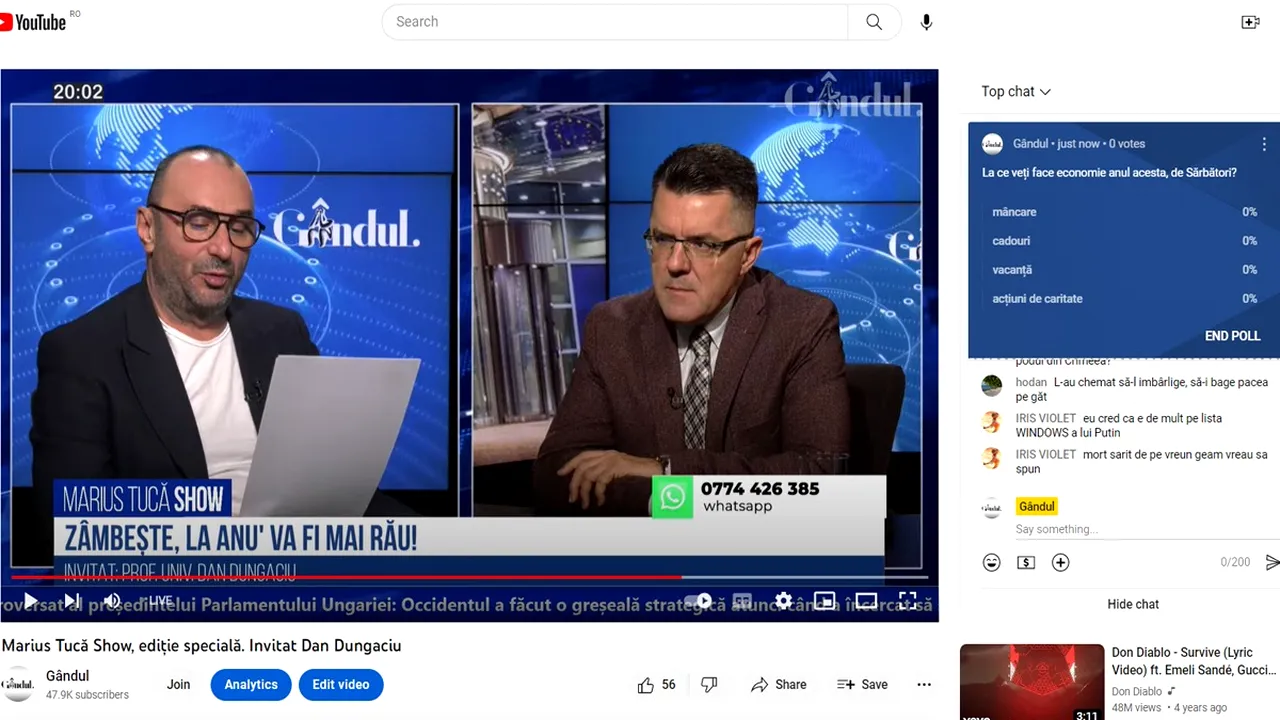Mute the video volume
1280x720 pixels.
(x=111, y=601)
